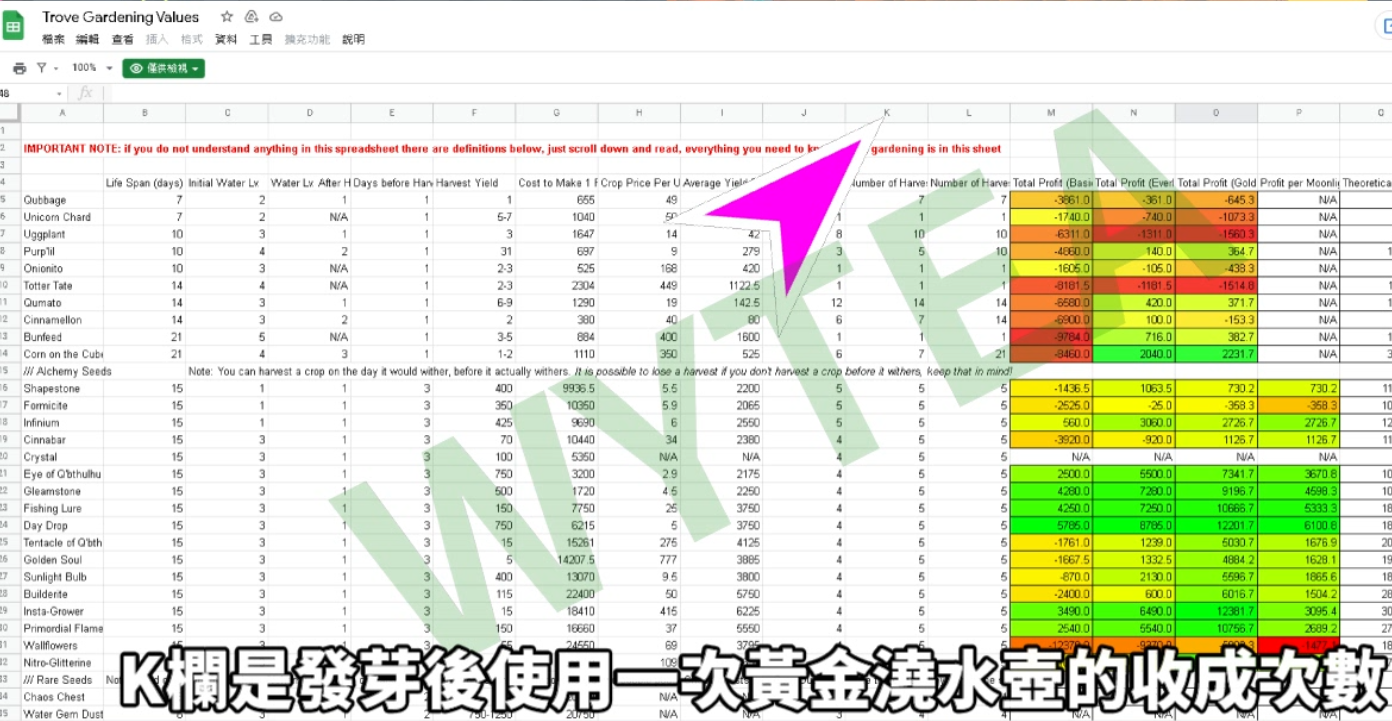The image size is (1392, 721).
Task: Select column P header
Action: click(x=1298, y=113)
